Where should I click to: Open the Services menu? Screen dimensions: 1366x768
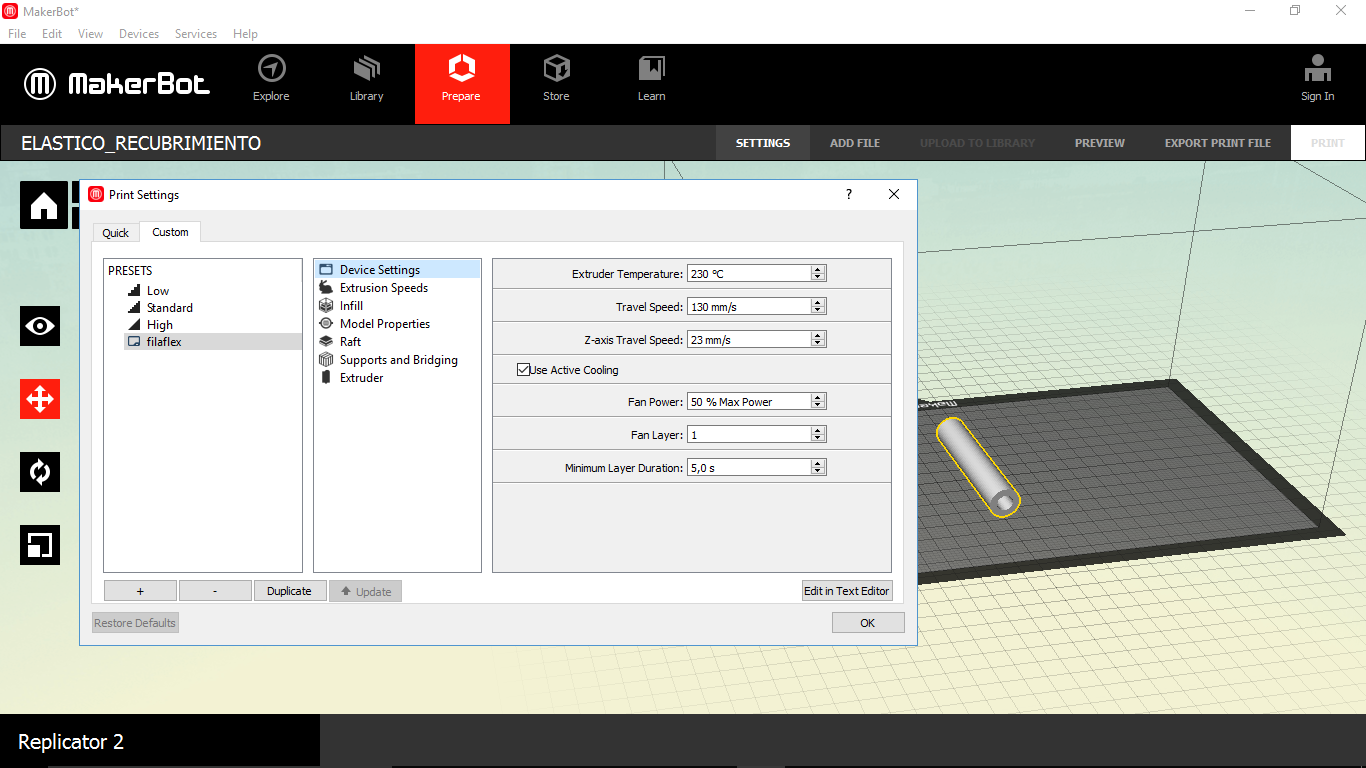coord(196,33)
